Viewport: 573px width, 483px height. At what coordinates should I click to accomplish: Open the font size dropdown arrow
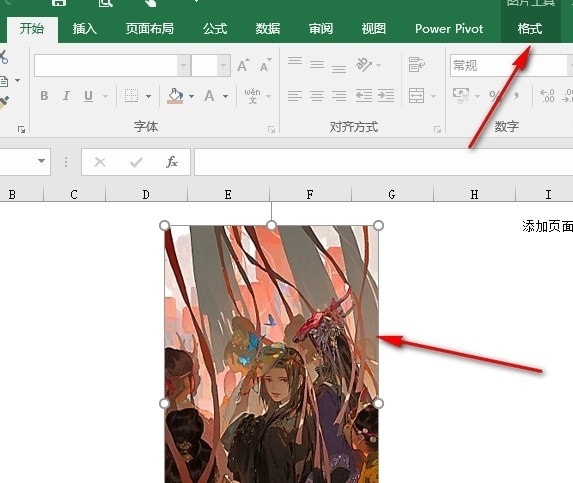(x=223, y=66)
